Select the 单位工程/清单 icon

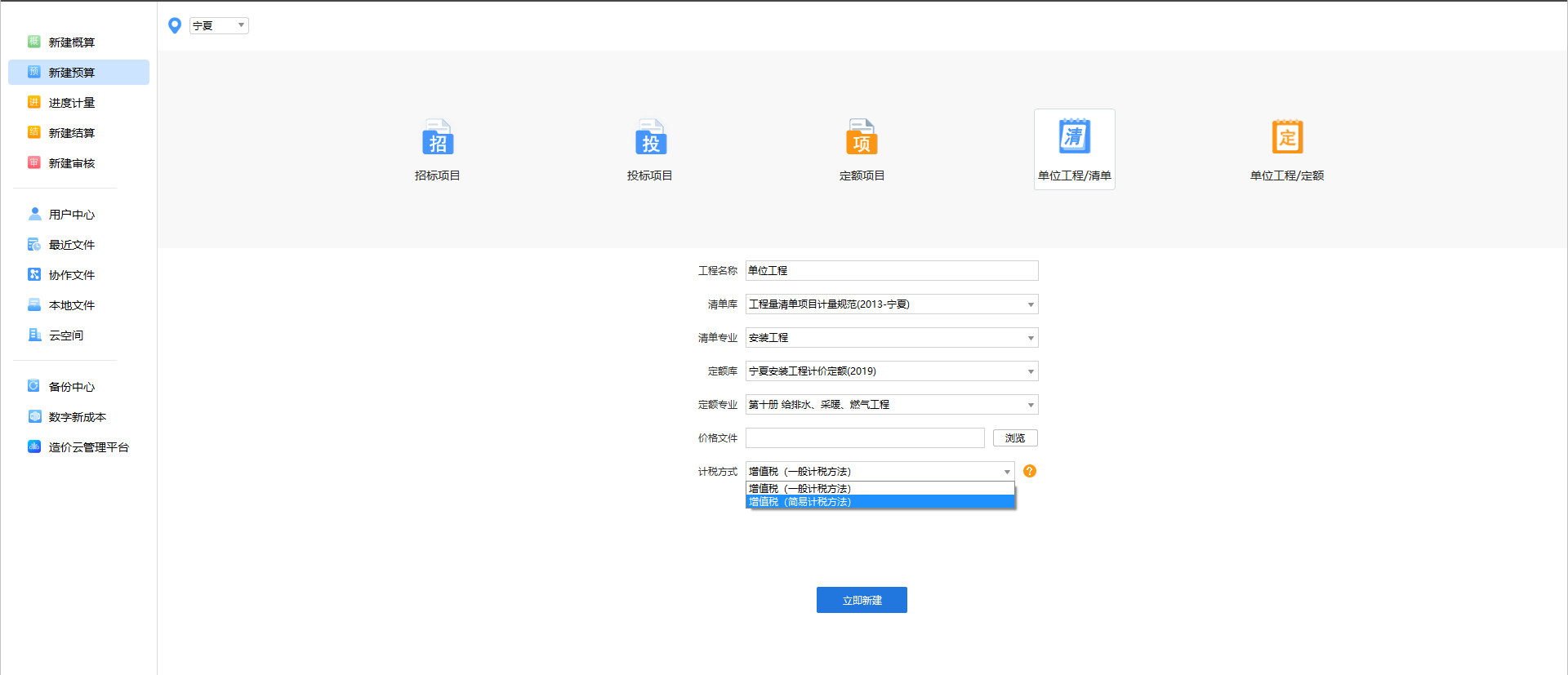(x=1075, y=135)
